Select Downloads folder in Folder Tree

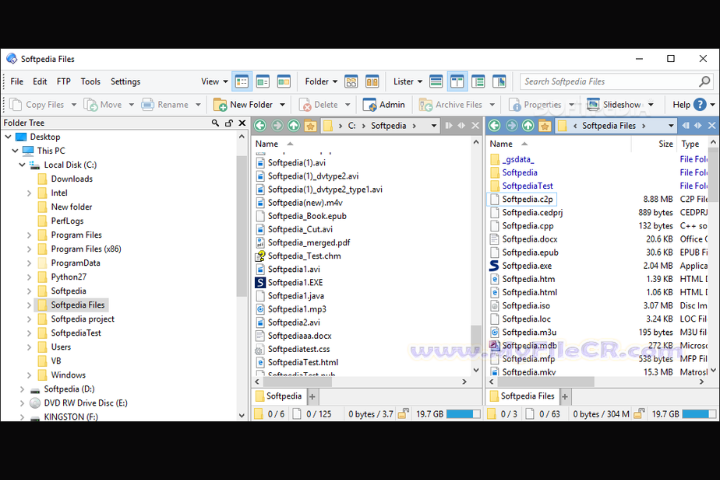(72, 179)
